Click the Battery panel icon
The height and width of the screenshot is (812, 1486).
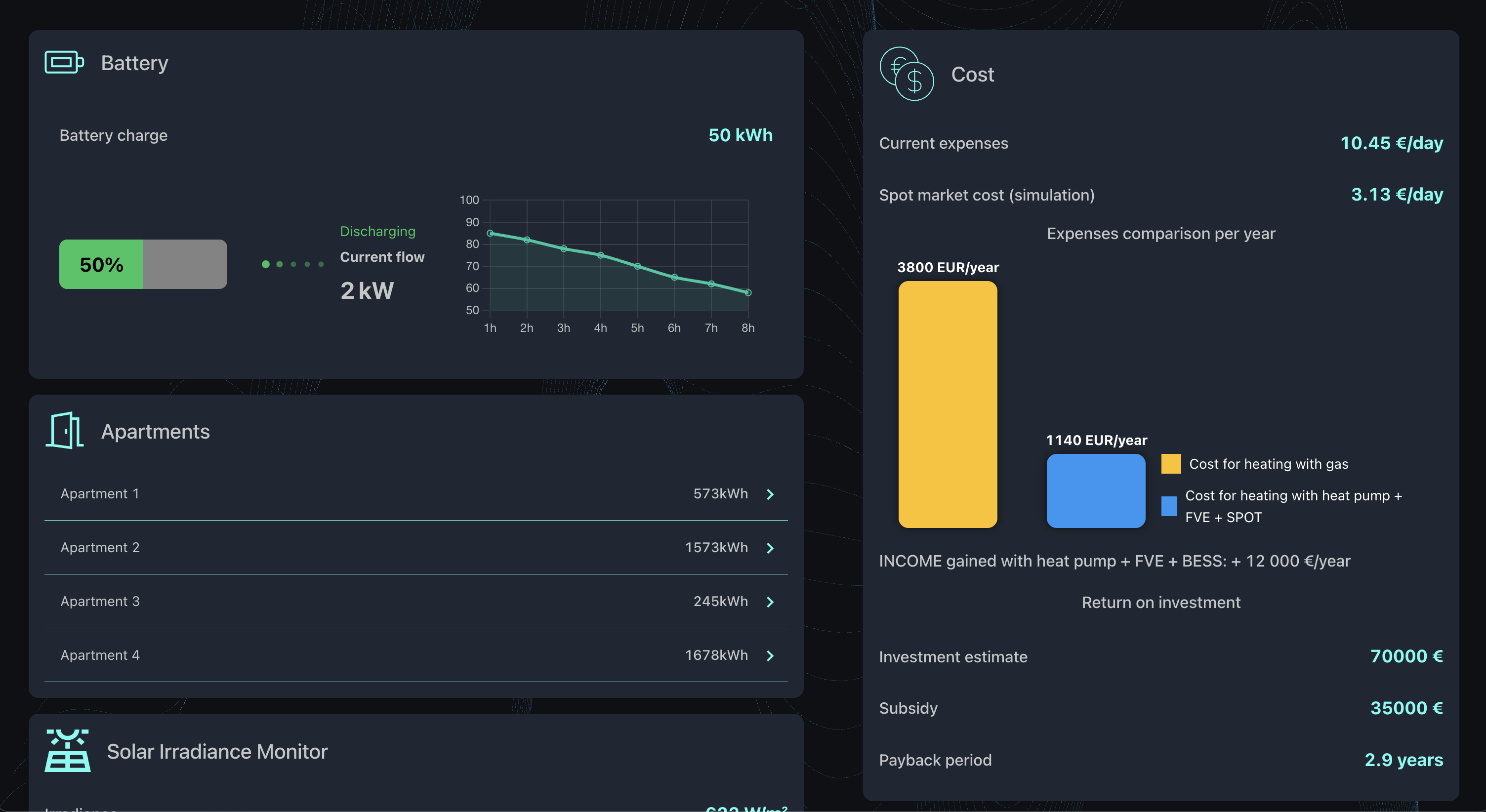click(x=64, y=62)
